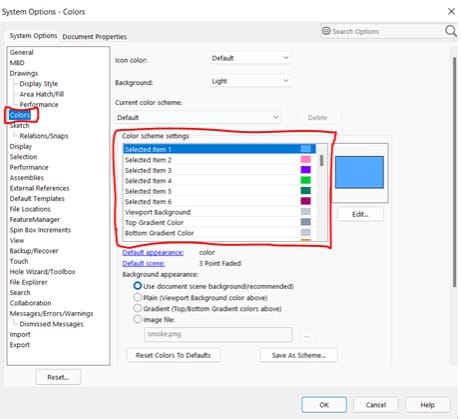Click the teal swatch of Selected Item 5
This screenshot has height=419, width=461.
(x=306, y=191)
